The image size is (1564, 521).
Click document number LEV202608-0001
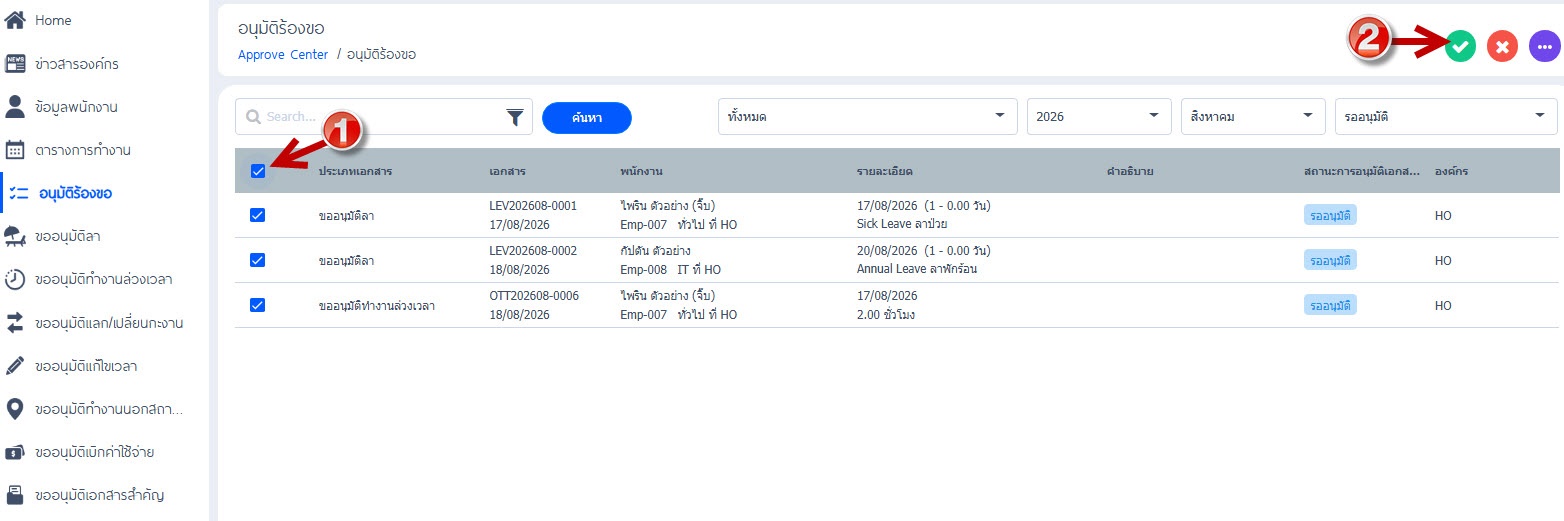pyautogui.click(x=533, y=206)
